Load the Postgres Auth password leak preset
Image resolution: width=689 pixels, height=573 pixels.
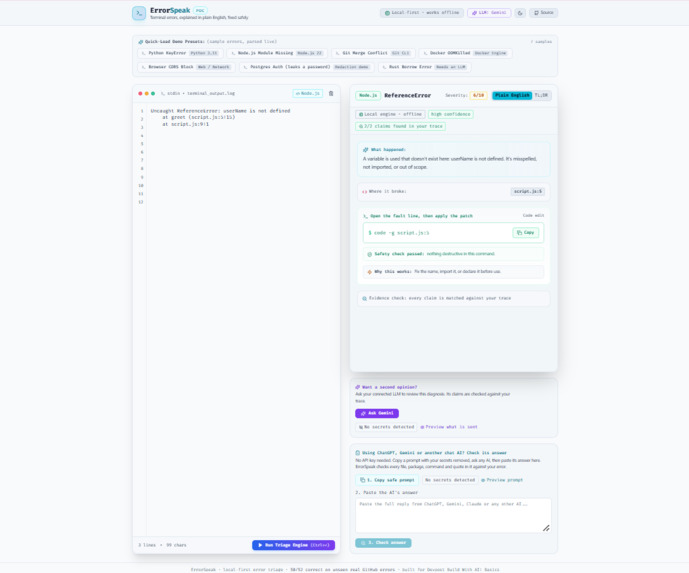point(307,67)
